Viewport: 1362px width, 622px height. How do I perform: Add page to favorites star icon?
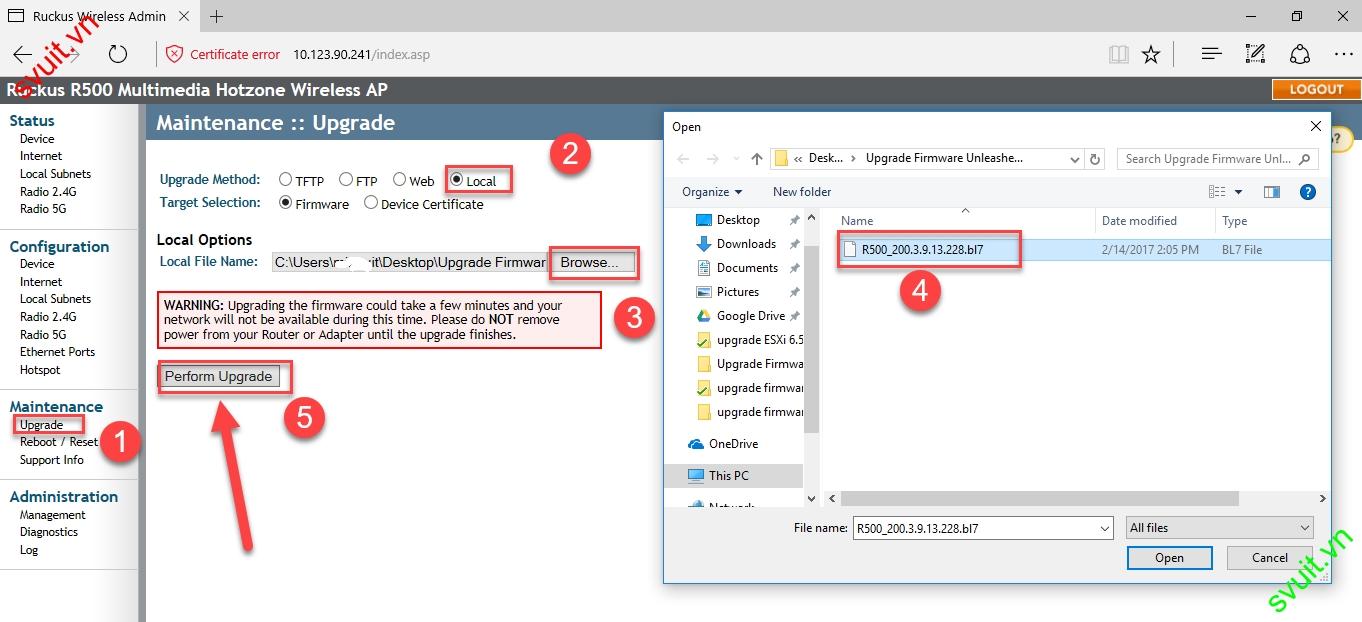point(1151,54)
